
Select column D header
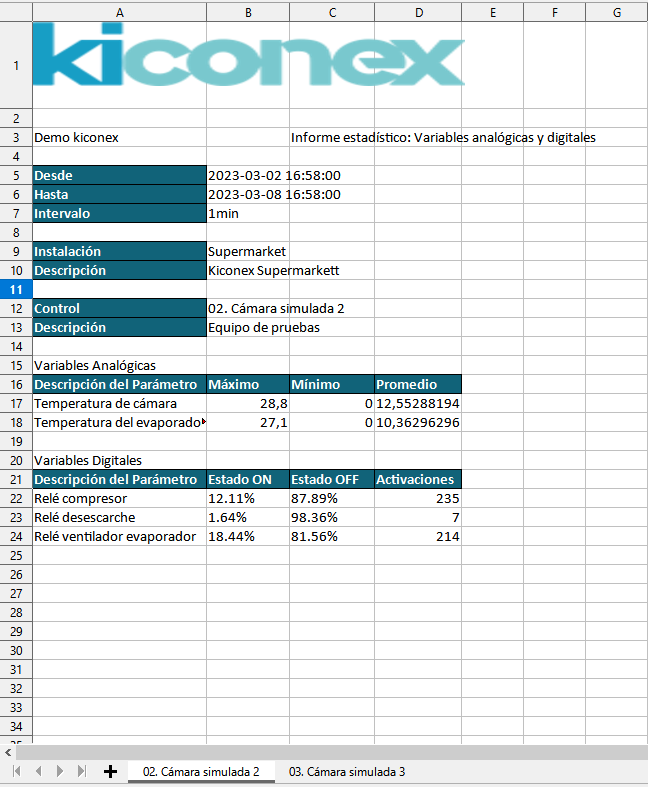(418, 12)
